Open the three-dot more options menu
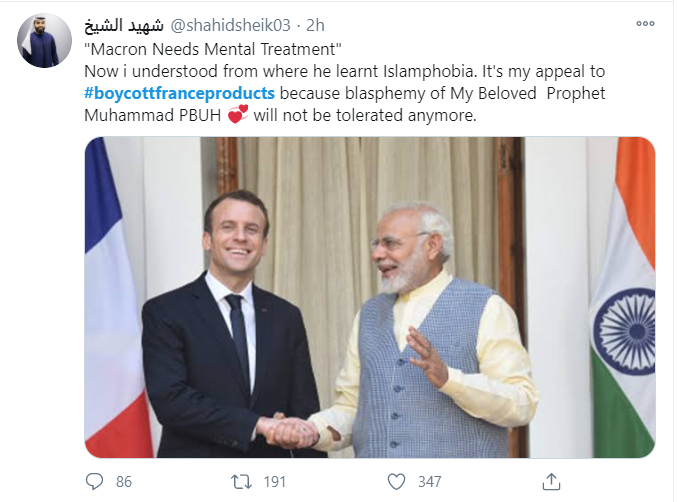The width and height of the screenshot is (677, 502). 646,24
